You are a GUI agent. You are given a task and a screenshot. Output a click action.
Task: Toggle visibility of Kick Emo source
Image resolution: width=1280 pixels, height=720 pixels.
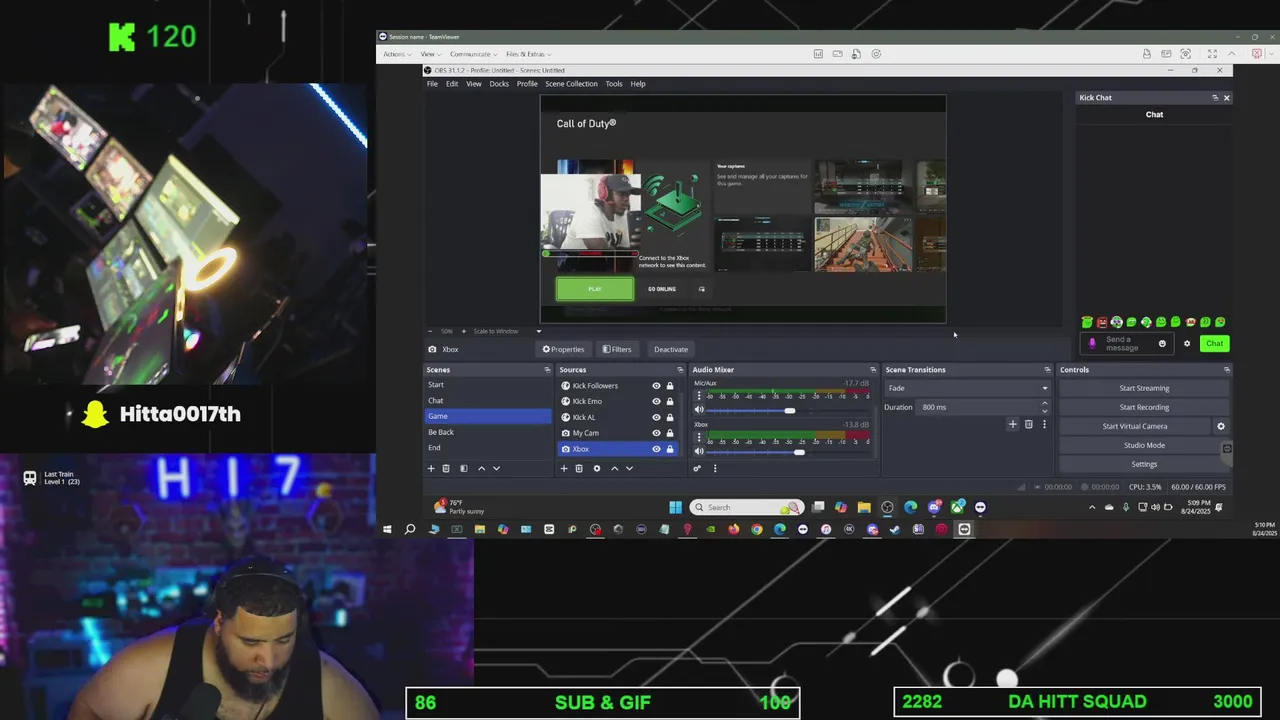(x=656, y=401)
